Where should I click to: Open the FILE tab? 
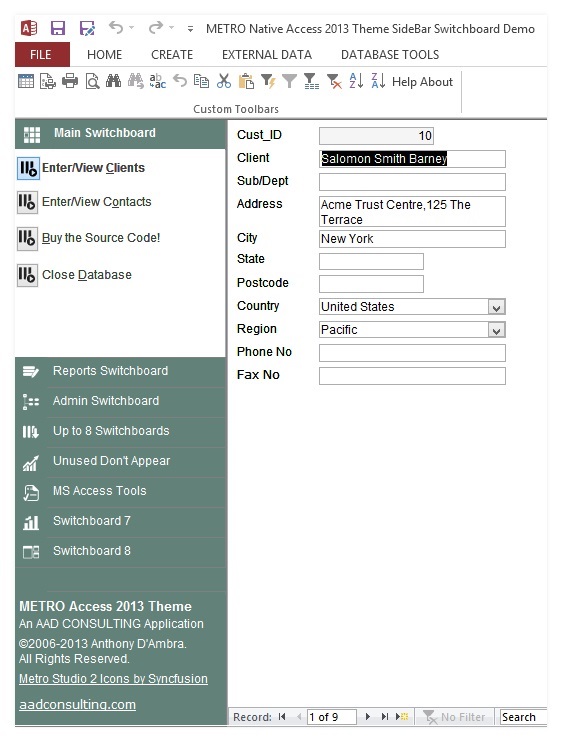pyautogui.click(x=42, y=54)
